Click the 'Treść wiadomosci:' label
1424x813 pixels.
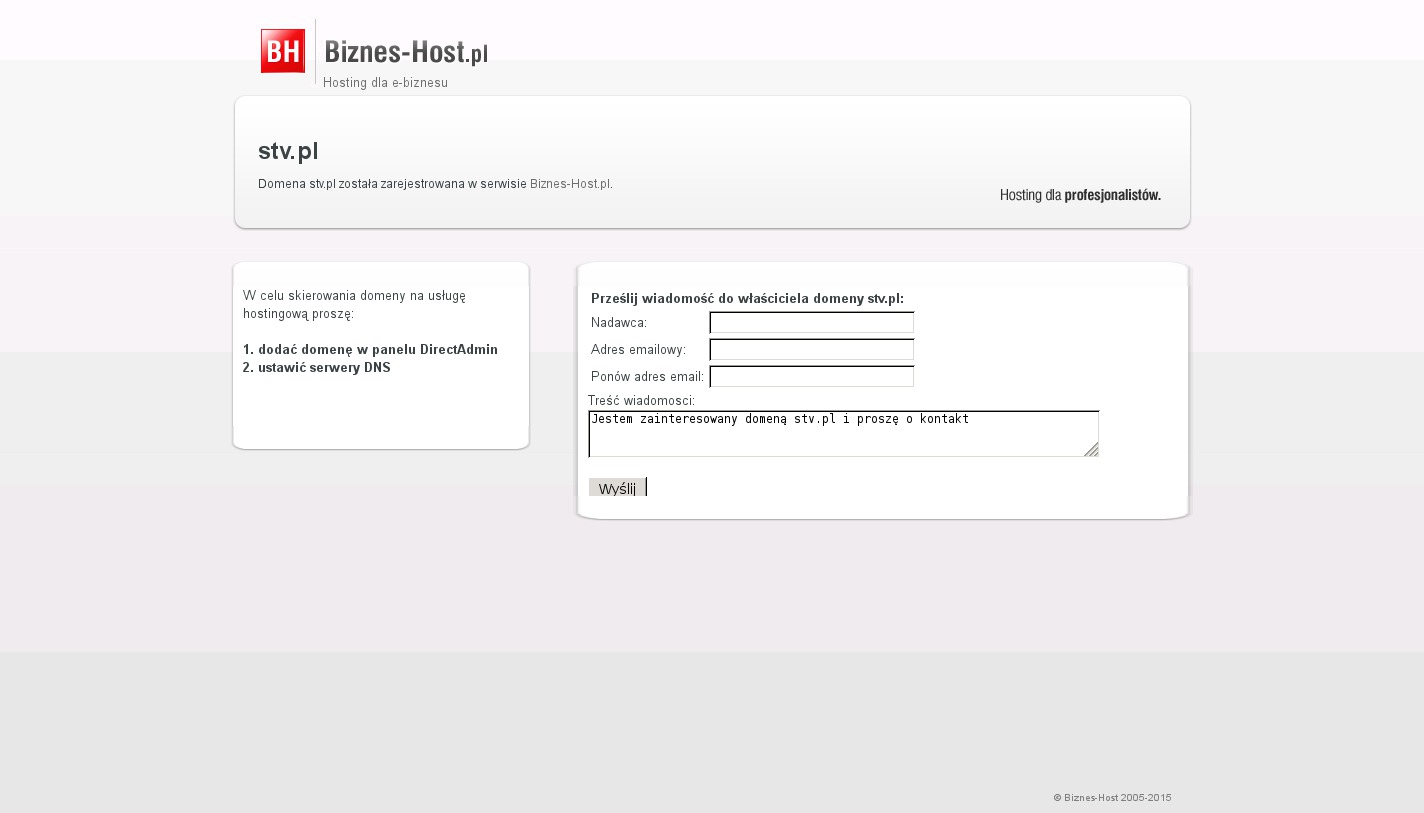tap(641, 401)
